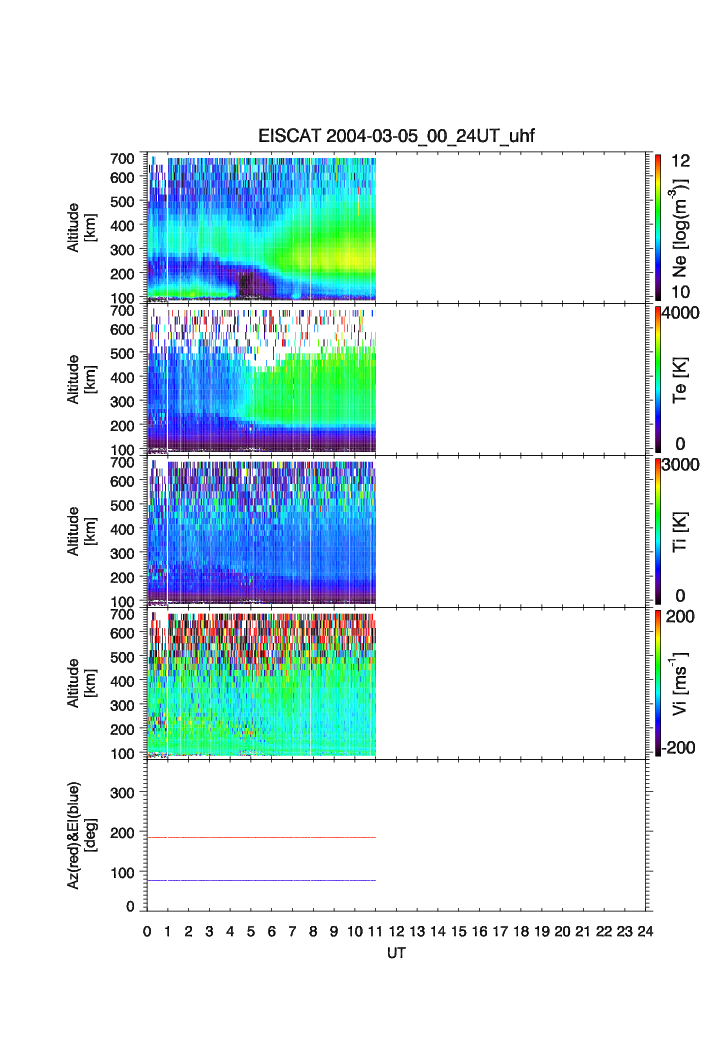Click the Vi ion velocity color bar
The image size is (708, 1063).
pos(659,683)
